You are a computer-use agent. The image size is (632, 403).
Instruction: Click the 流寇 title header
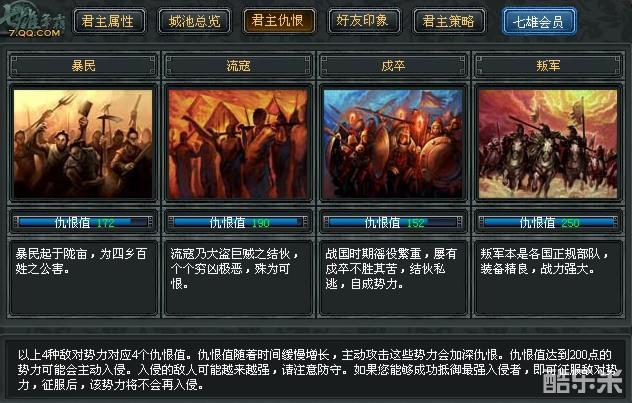coord(238,65)
